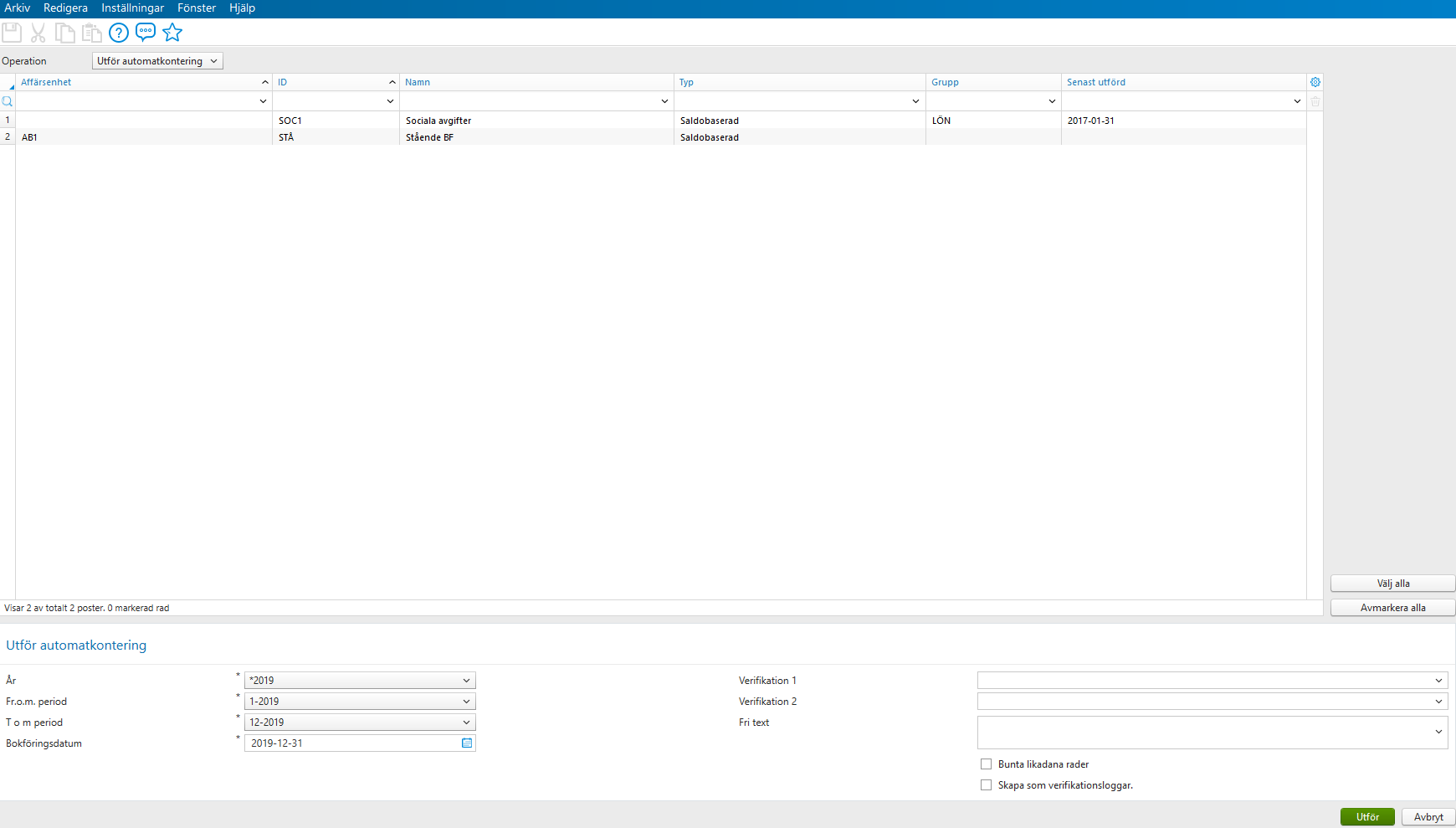Open Help via the question mark icon

point(118,33)
